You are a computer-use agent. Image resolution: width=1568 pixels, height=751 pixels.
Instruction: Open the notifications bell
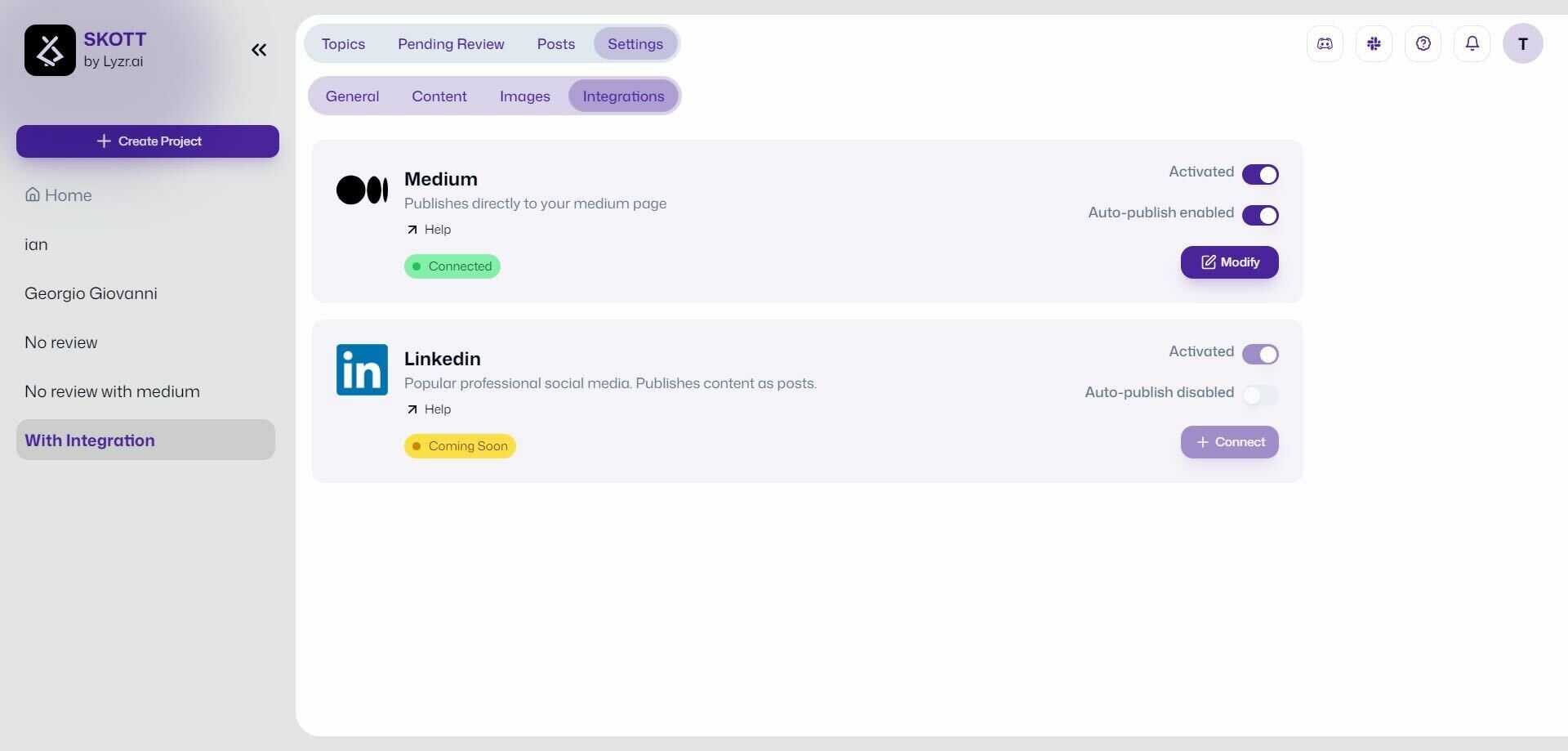(x=1472, y=44)
